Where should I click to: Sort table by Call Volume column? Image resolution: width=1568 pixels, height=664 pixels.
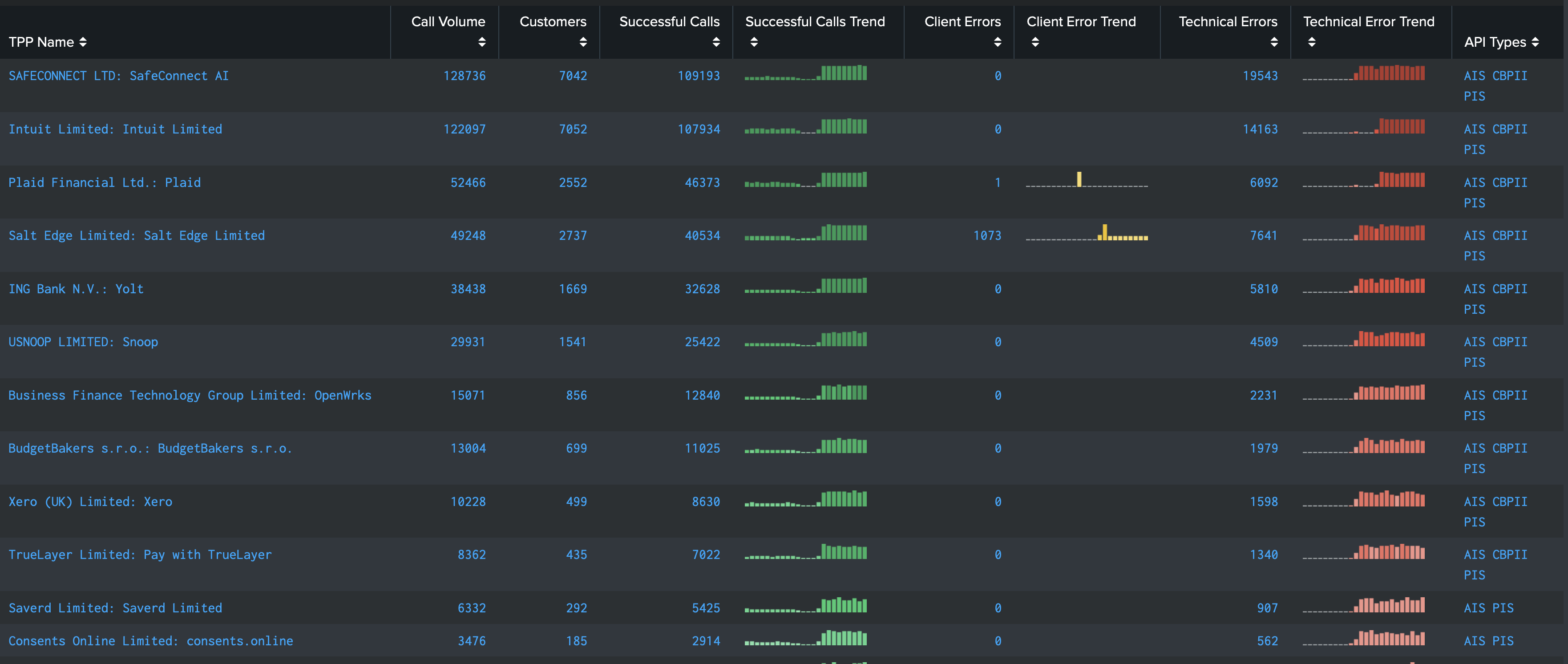pos(481,42)
